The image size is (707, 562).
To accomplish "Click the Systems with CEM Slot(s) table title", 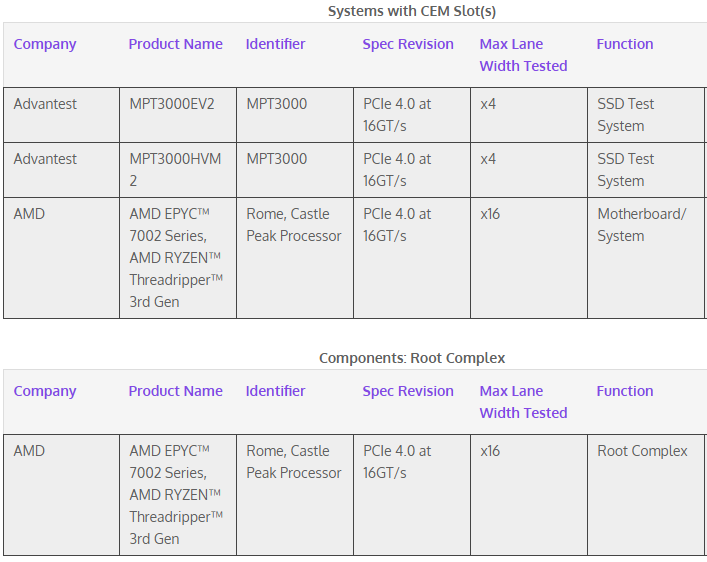I will point(412,11).
